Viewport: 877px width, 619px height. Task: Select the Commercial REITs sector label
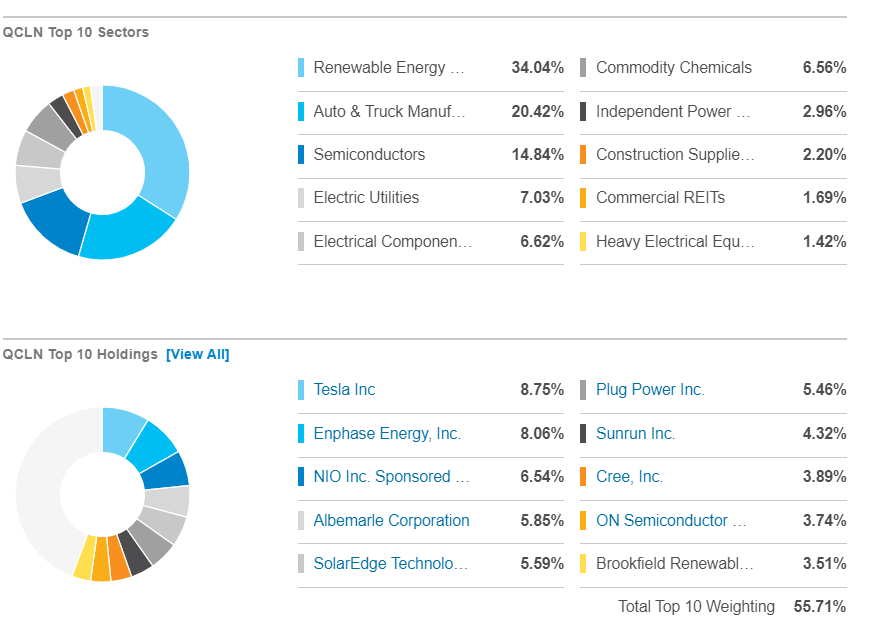(661, 197)
